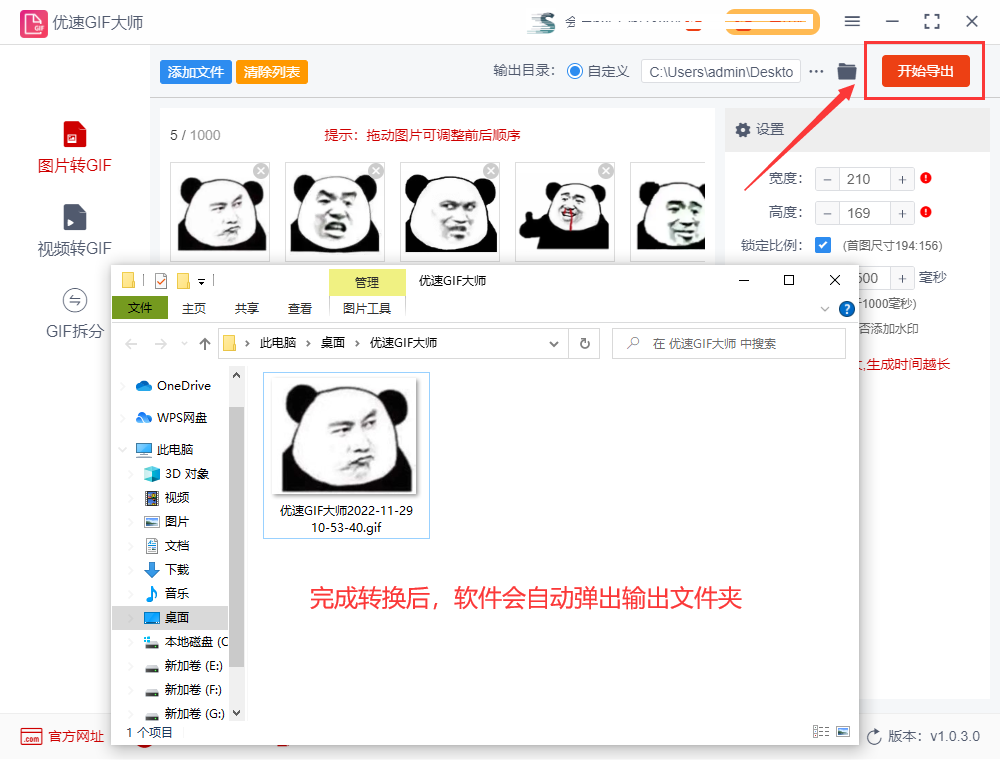The image size is (1000, 760).
Task: Refresh the Explorer folder view
Action: coord(584,344)
